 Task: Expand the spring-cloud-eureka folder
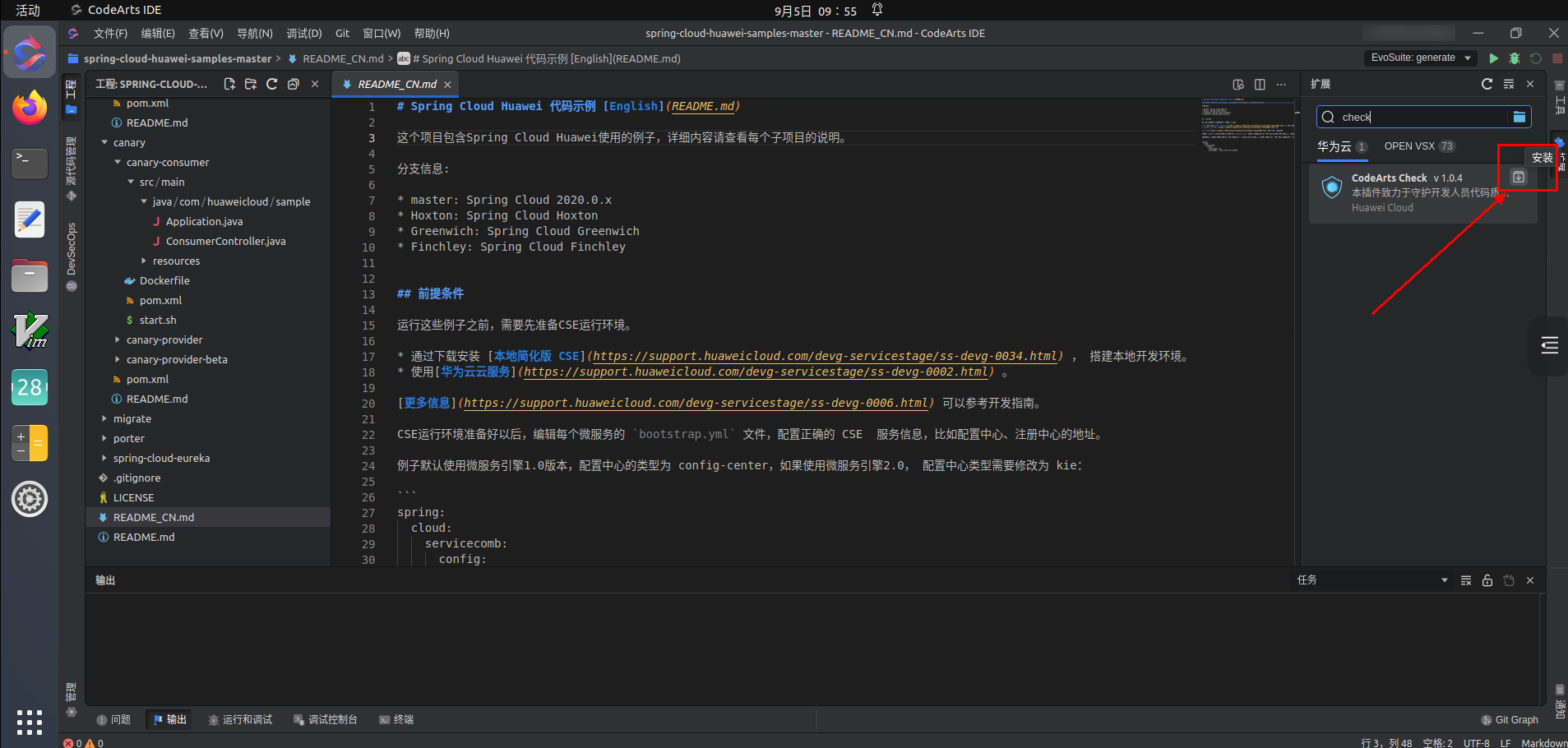[x=104, y=459]
